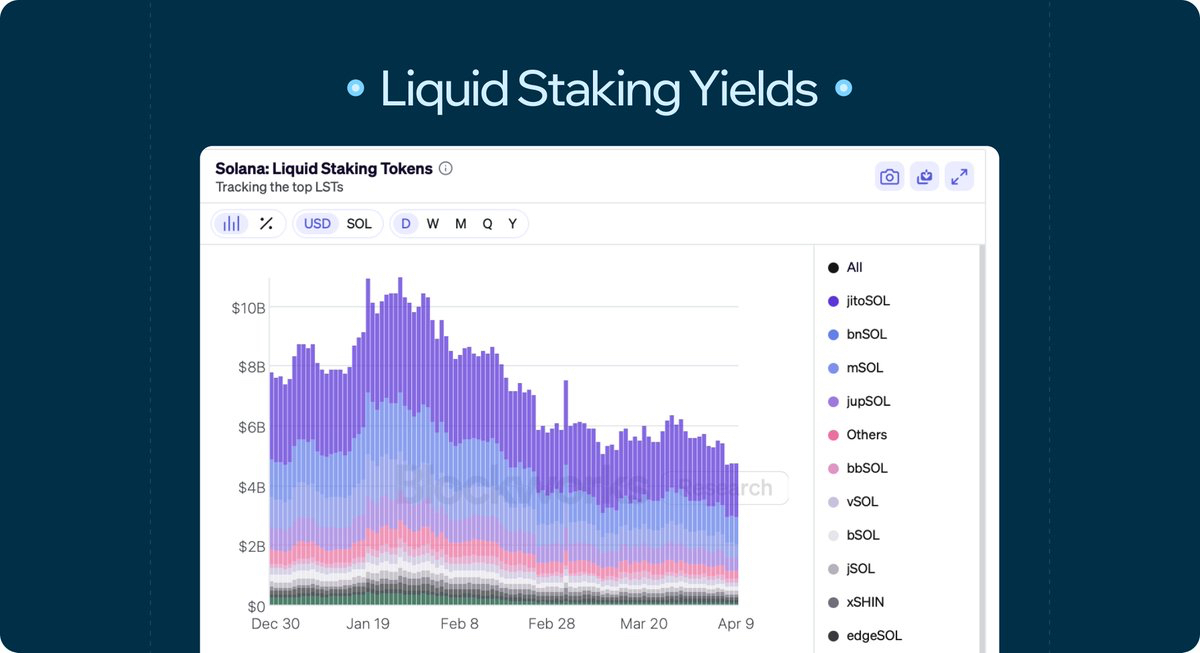Open the info icon beside chart title

pos(446,169)
